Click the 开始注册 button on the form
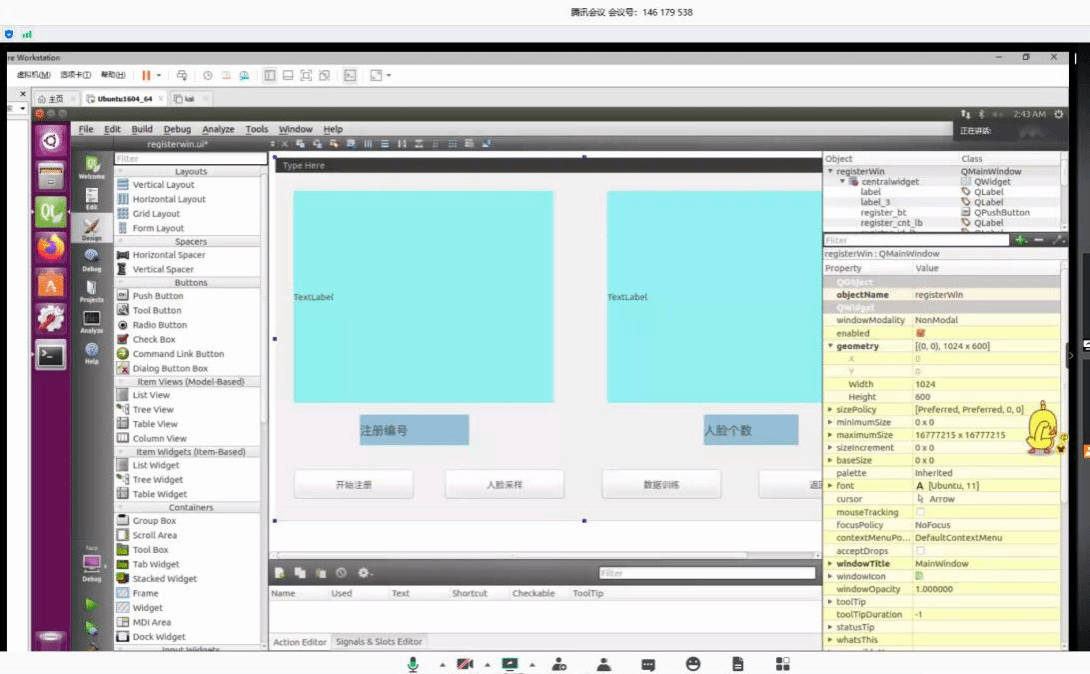This screenshot has width=1090, height=674. coord(353,485)
